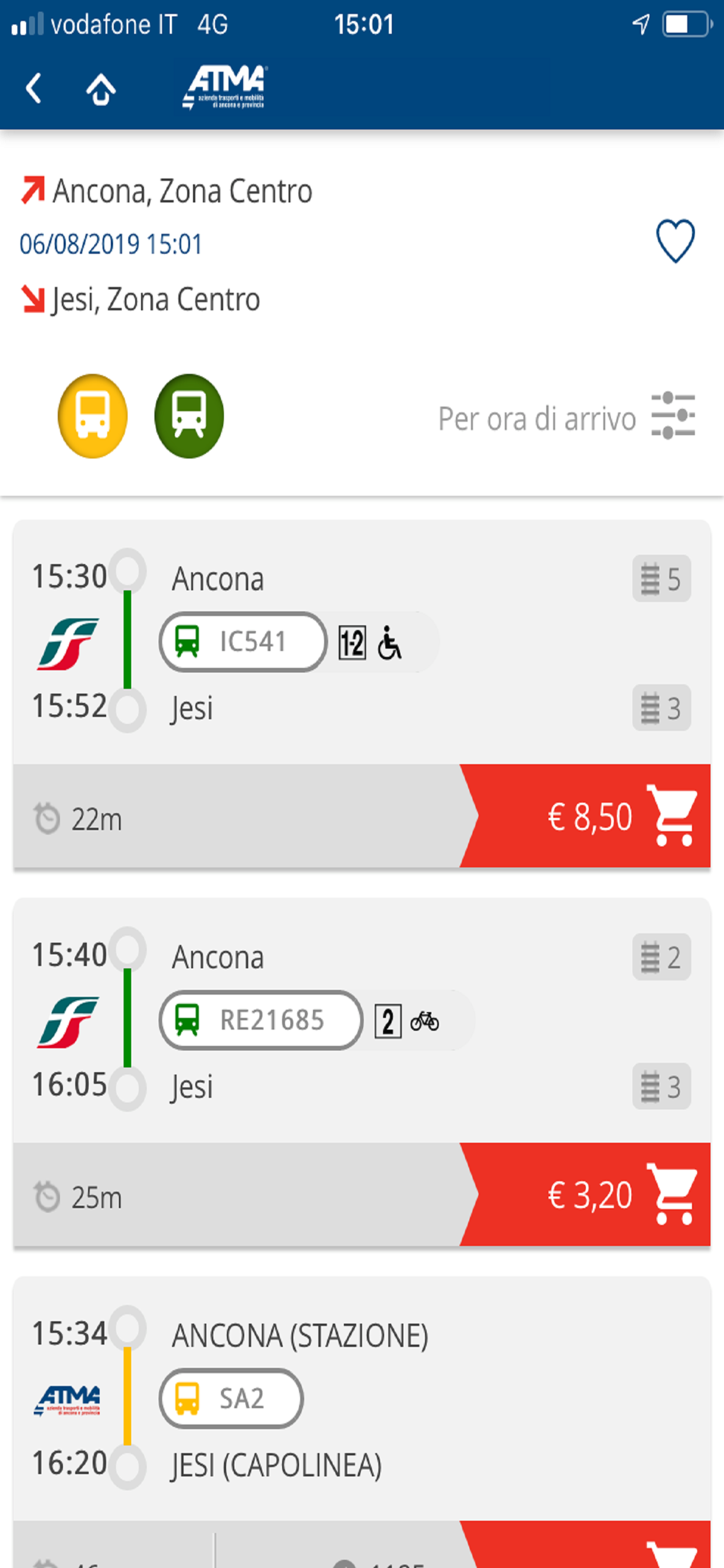This screenshot has width=724, height=1568.
Task: Tap the back arrow in header
Action: pyautogui.click(x=34, y=89)
